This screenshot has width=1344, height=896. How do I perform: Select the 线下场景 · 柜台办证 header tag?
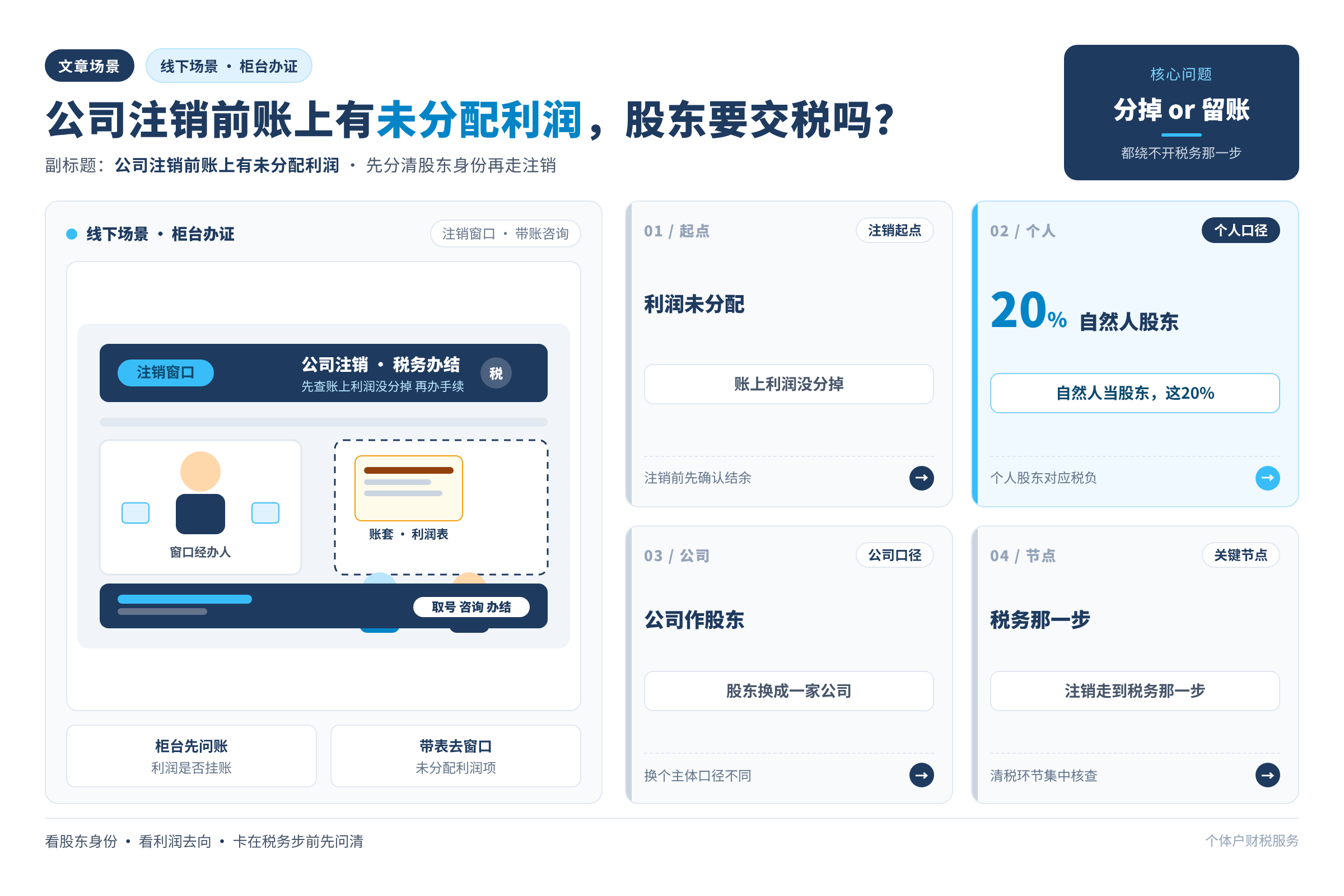pyautogui.click(x=228, y=66)
